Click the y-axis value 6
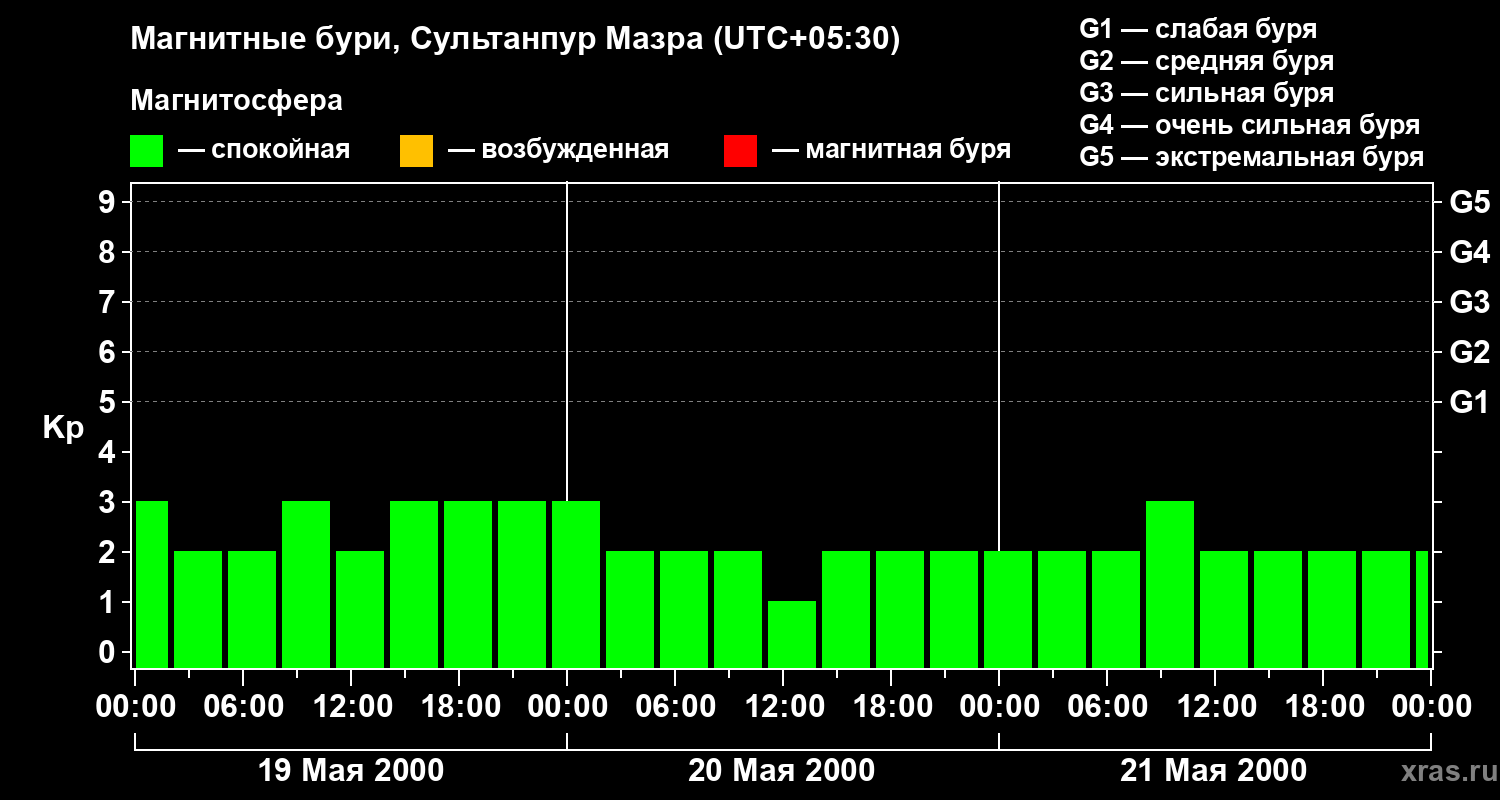The height and width of the screenshot is (800, 1500). 108,352
